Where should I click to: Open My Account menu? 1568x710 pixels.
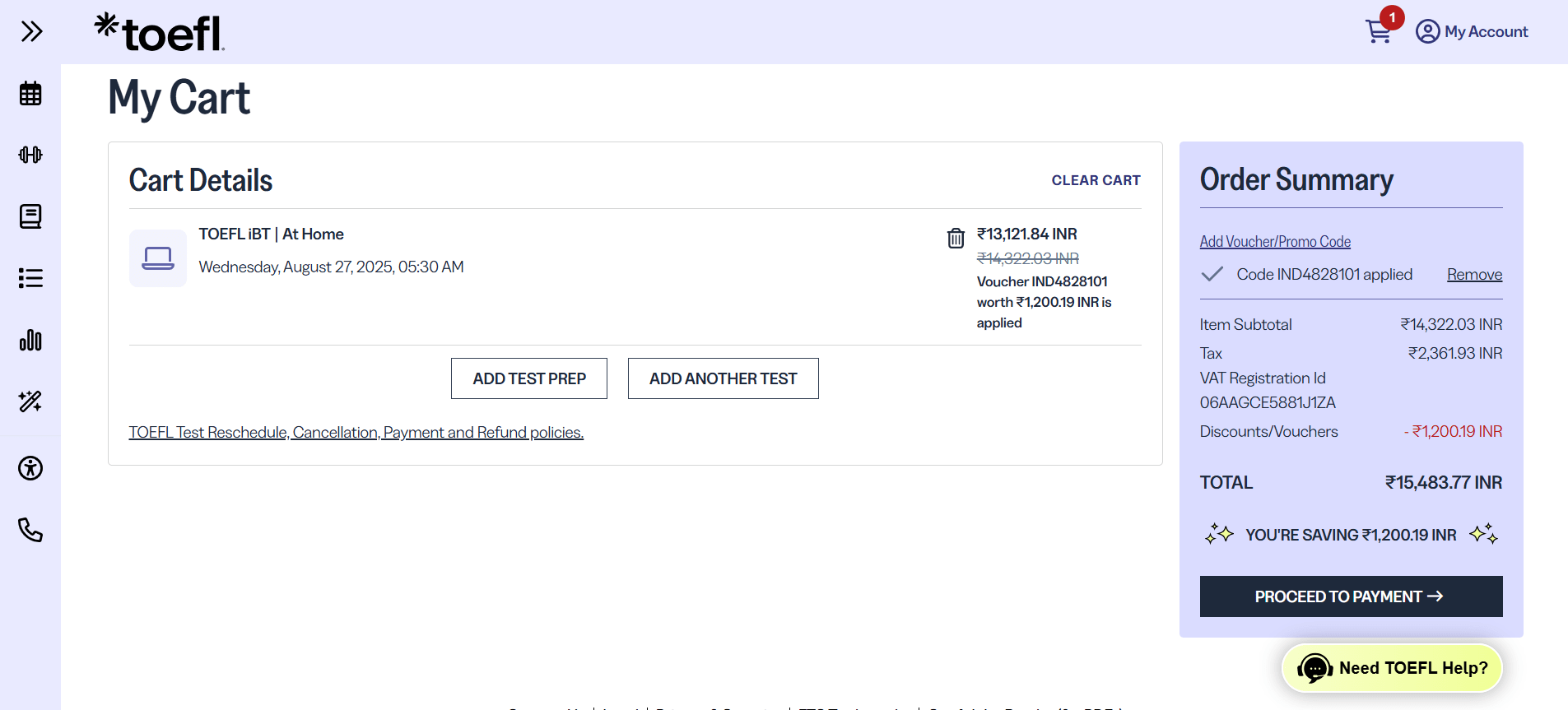coord(1472,31)
